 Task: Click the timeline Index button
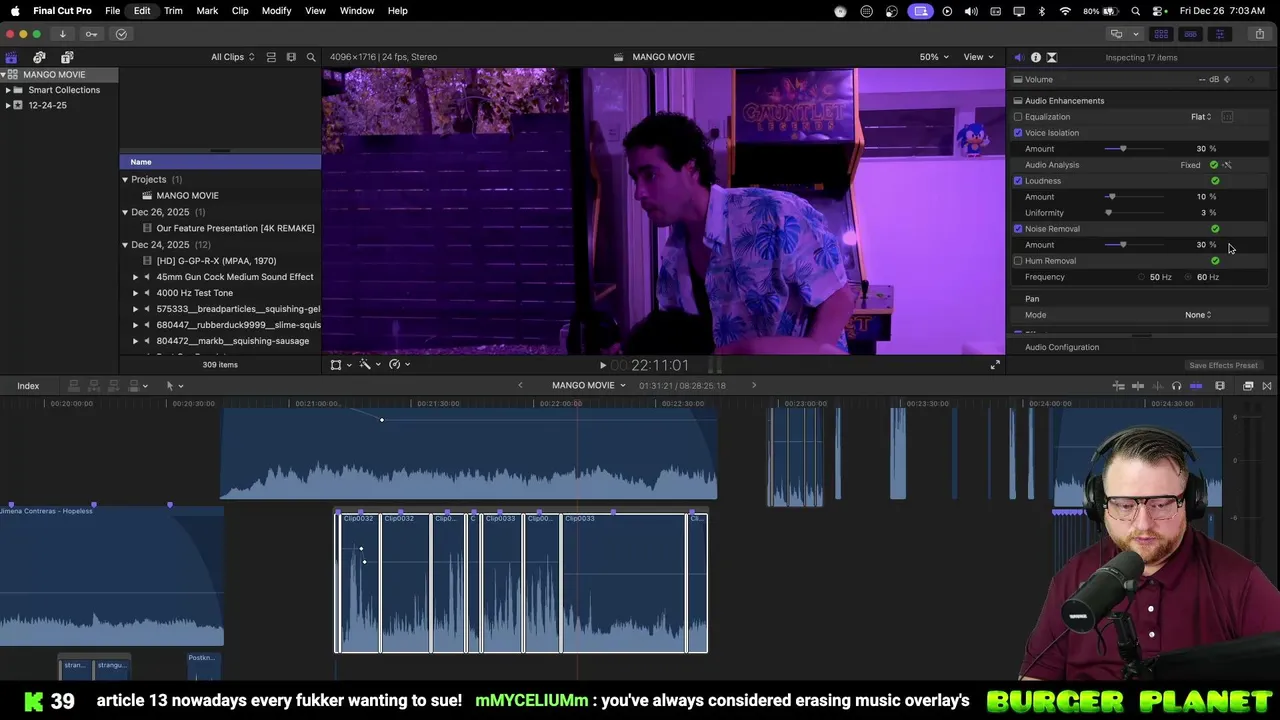click(x=28, y=386)
